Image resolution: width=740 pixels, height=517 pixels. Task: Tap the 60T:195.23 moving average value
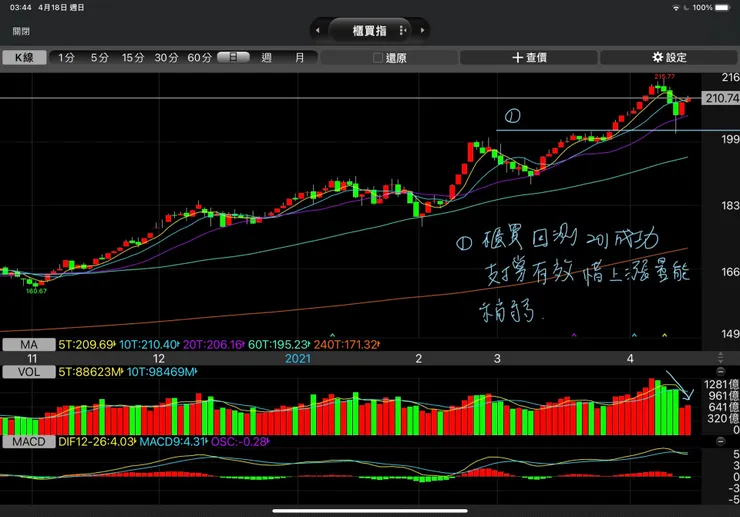pos(278,345)
